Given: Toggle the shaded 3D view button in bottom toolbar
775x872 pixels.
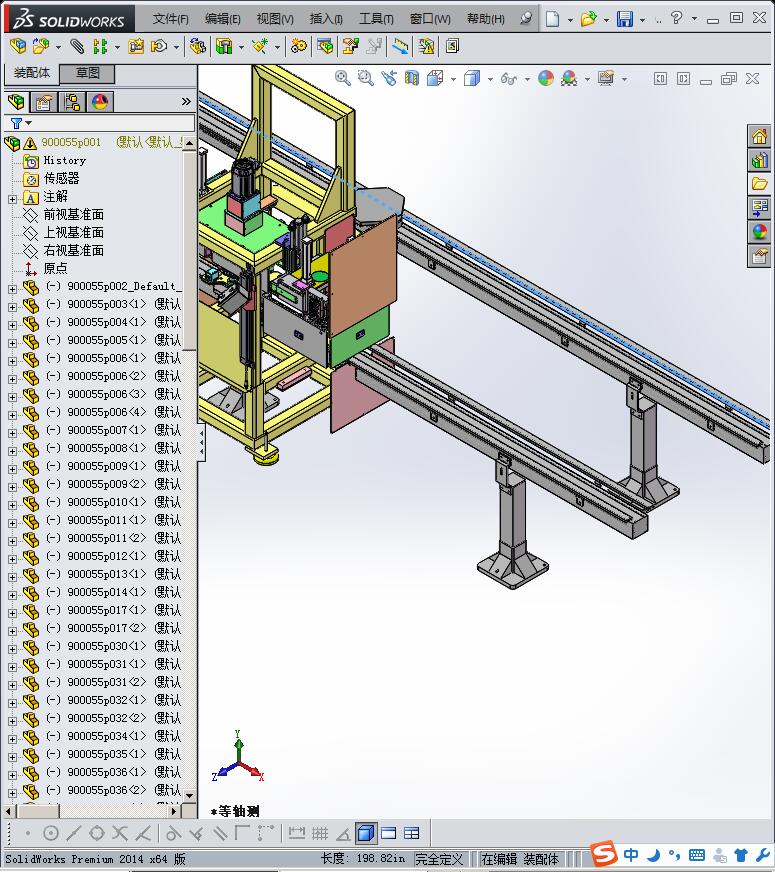Looking at the screenshot, I should 365,833.
